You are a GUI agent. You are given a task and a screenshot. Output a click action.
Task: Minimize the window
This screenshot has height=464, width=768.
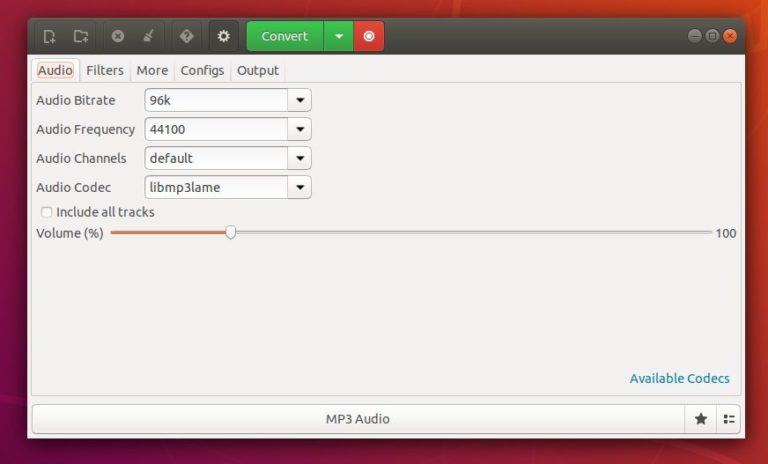tap(695, 36)
